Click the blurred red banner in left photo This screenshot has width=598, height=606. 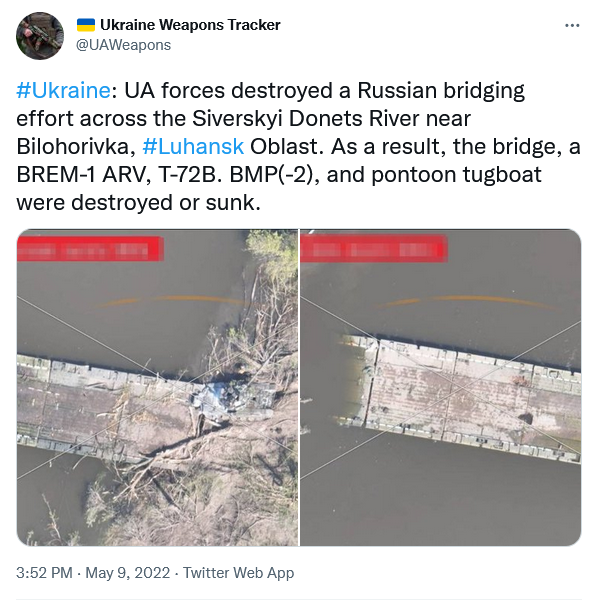[x=90, y=249]
